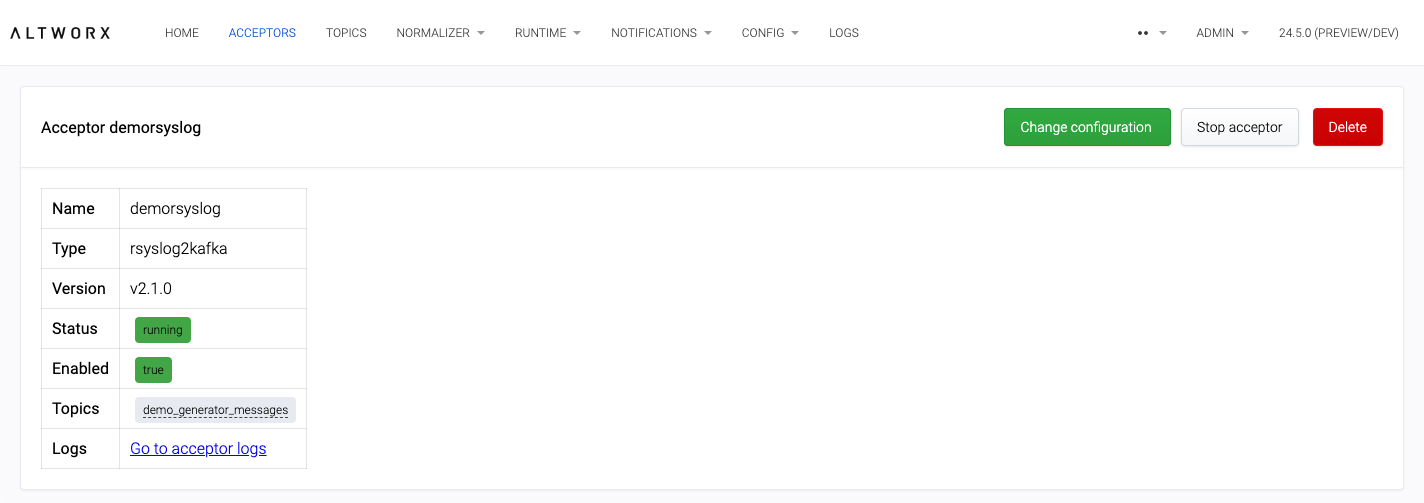Follow the Go to acceptor logs link
The height and width of the screenshot is (503, 1424).
(x=198, y=449)
